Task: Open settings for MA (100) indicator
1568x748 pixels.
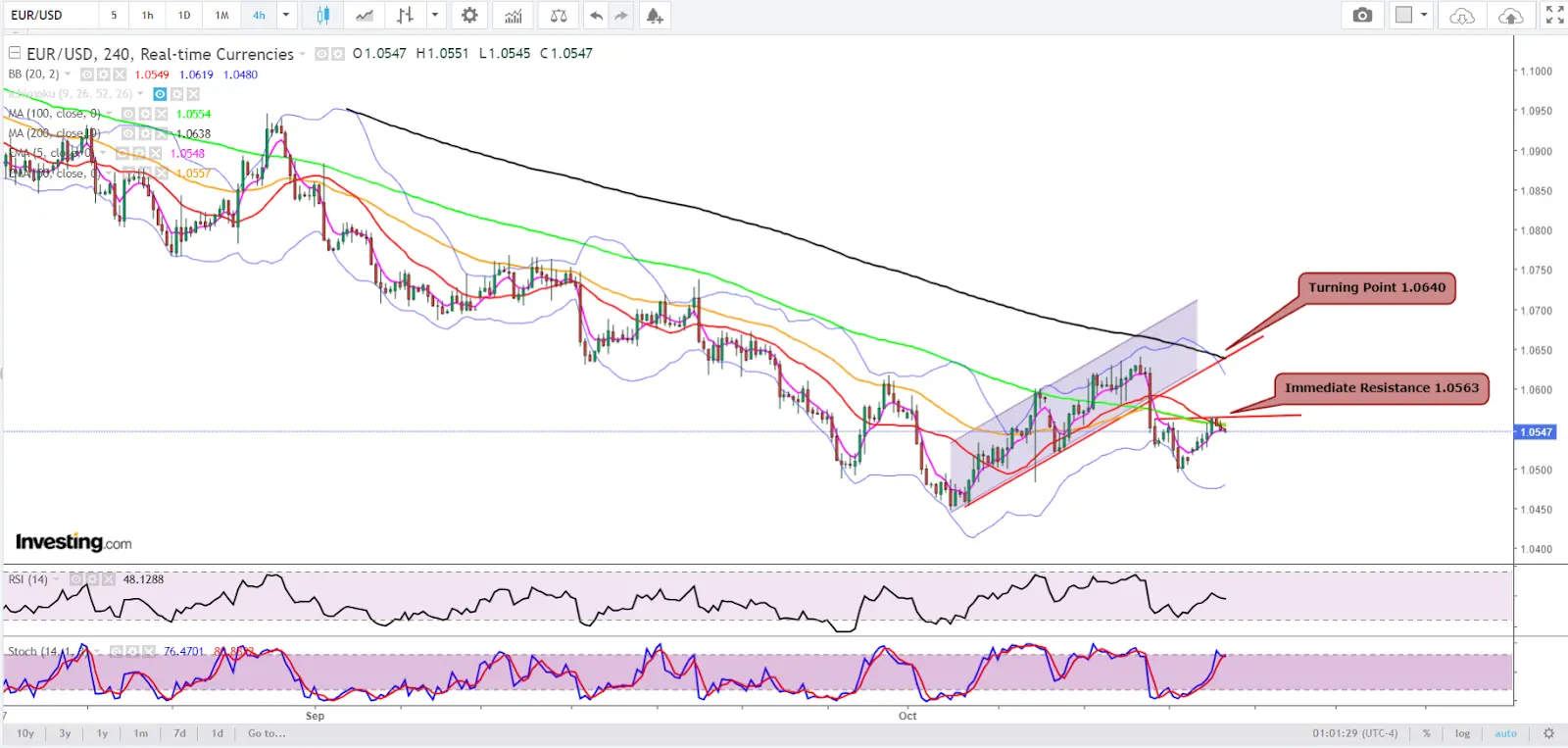Action: (x=145, y=114)
